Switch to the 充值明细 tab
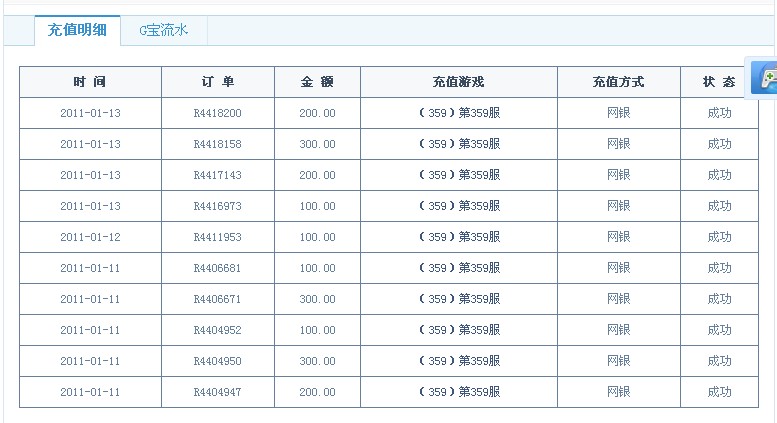The height and width of the screenshot is (423, 777). point(77,30)
